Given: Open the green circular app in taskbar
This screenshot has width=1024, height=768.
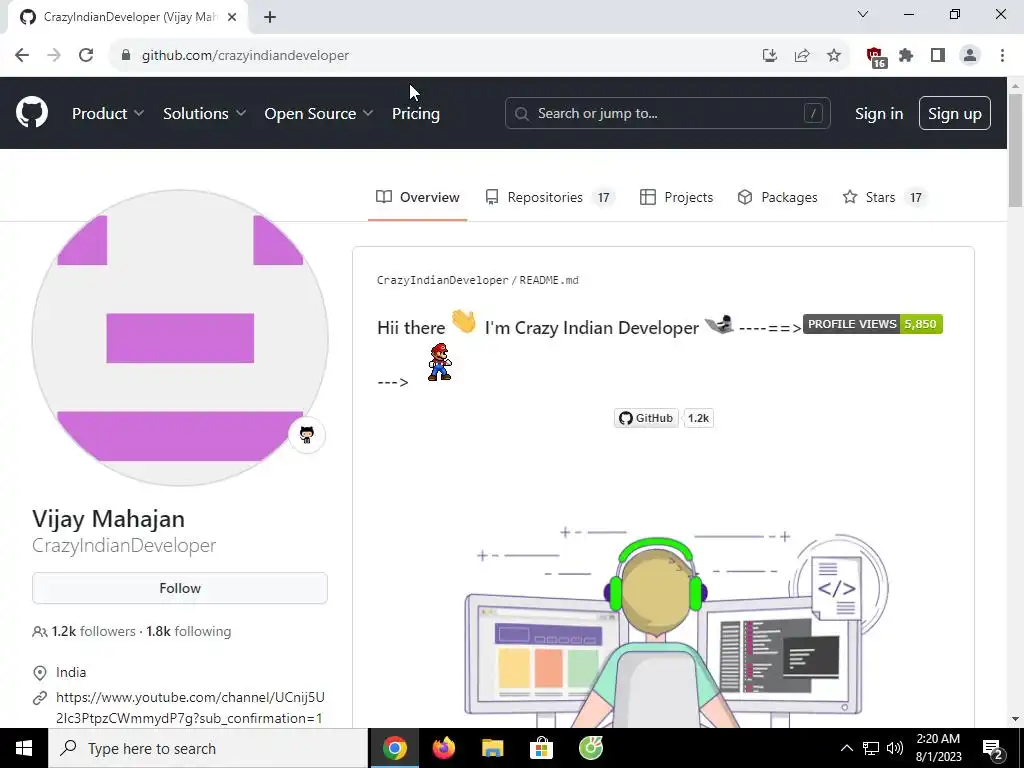Looking at the screenshot, I should coord(590,748).
